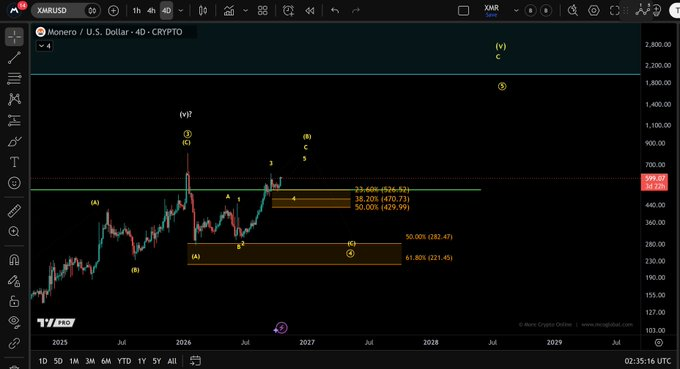680x369 pixels.
Task: Open the go to date calendar icon
Action: pos(195,361)
